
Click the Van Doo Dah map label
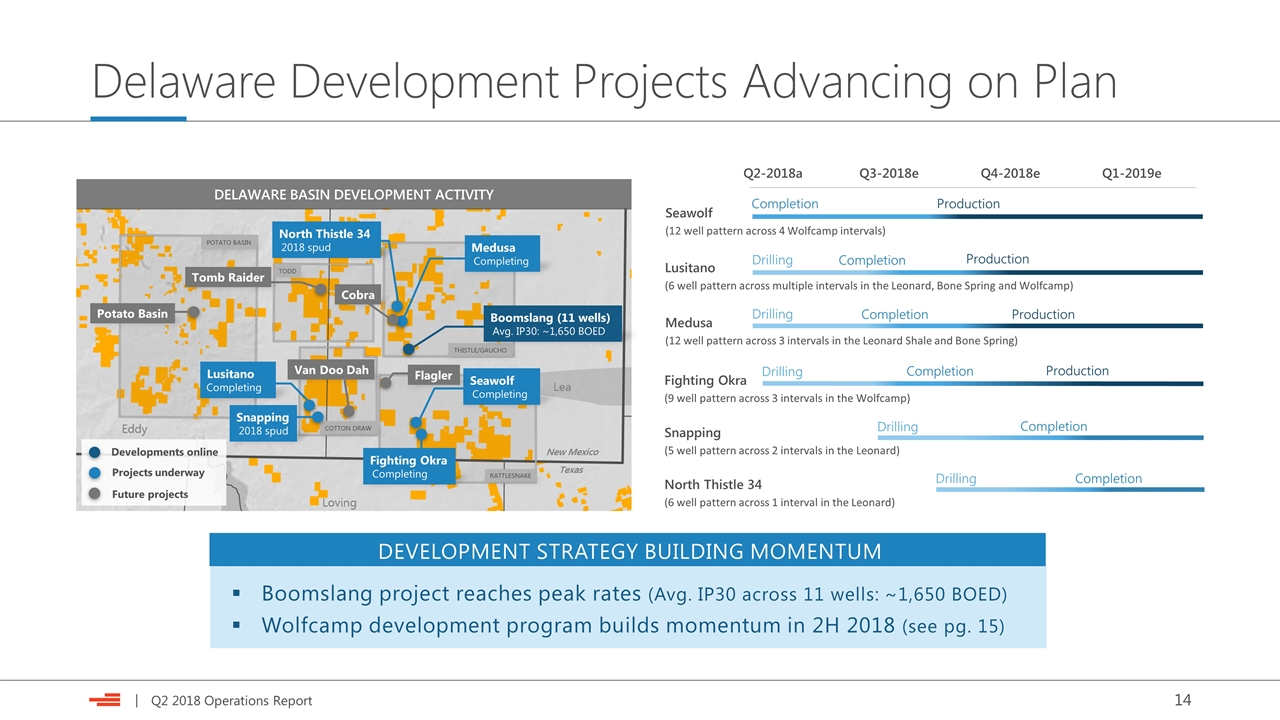pyautogui.click(x=331, y=370)
